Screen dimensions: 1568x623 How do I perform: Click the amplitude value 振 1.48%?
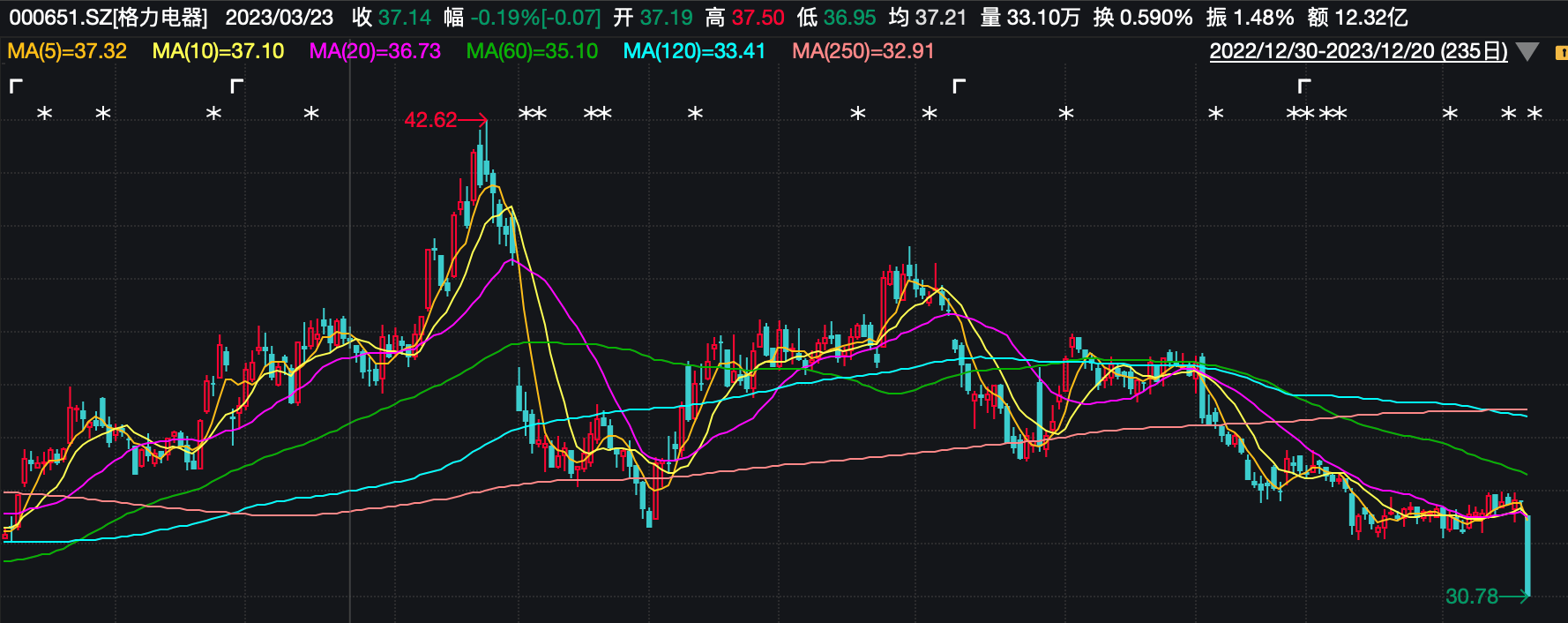[1250, 18]
